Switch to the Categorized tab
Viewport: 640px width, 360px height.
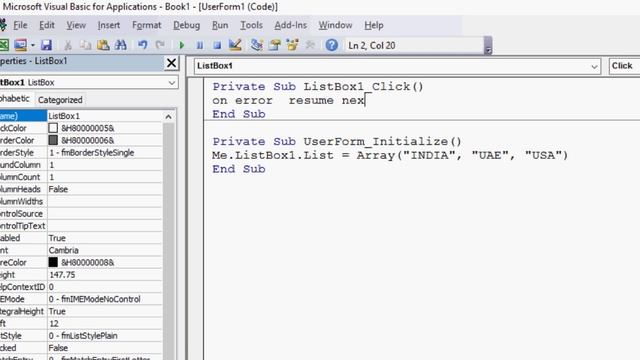coord(60,100)
